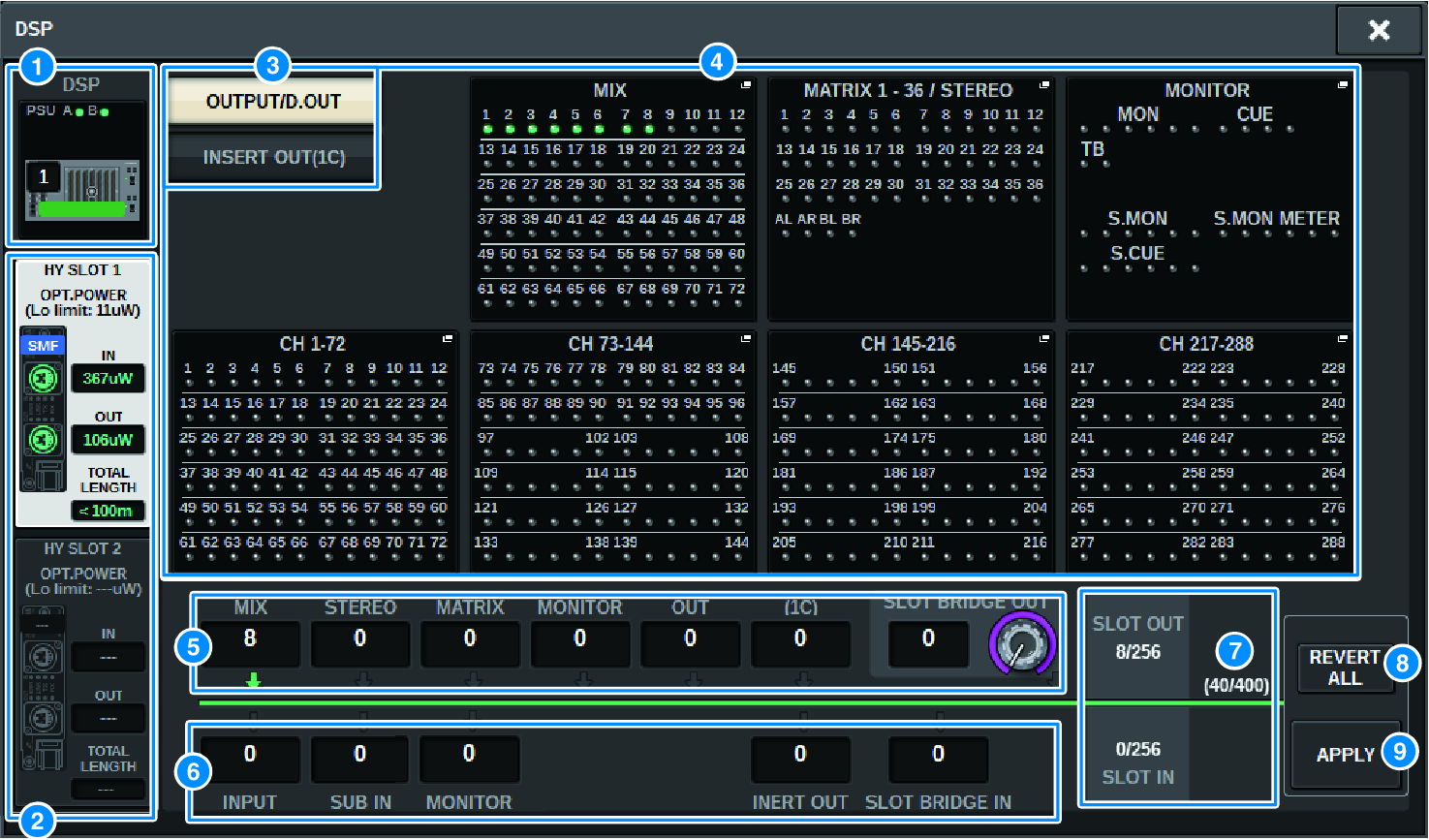The height and width of the screenshot is (840, 1429).
Task: Click the green arrow under MIX
Action: point(253,681)
